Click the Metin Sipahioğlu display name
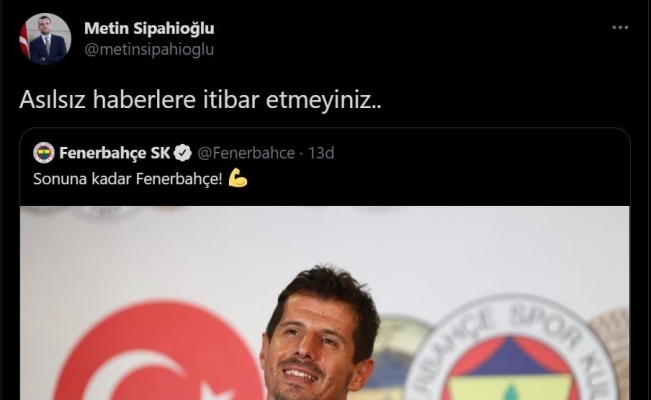This screenshot has height=400, width=651. coord(149,28)
